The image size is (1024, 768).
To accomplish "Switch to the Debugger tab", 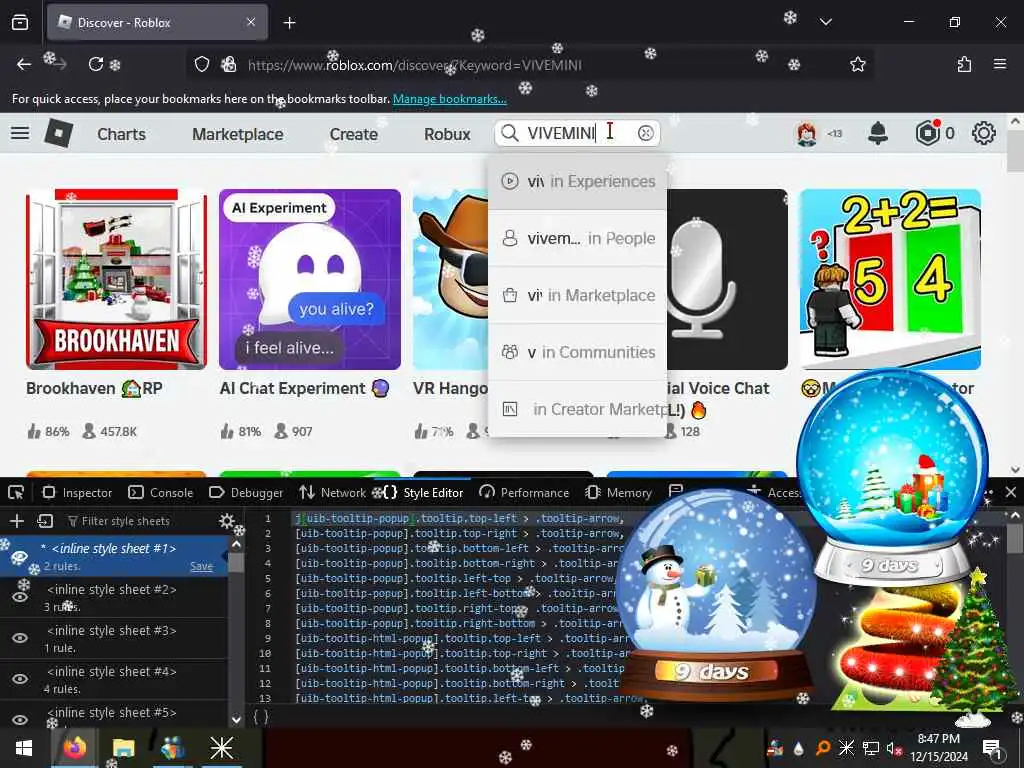I will (246, 492).
